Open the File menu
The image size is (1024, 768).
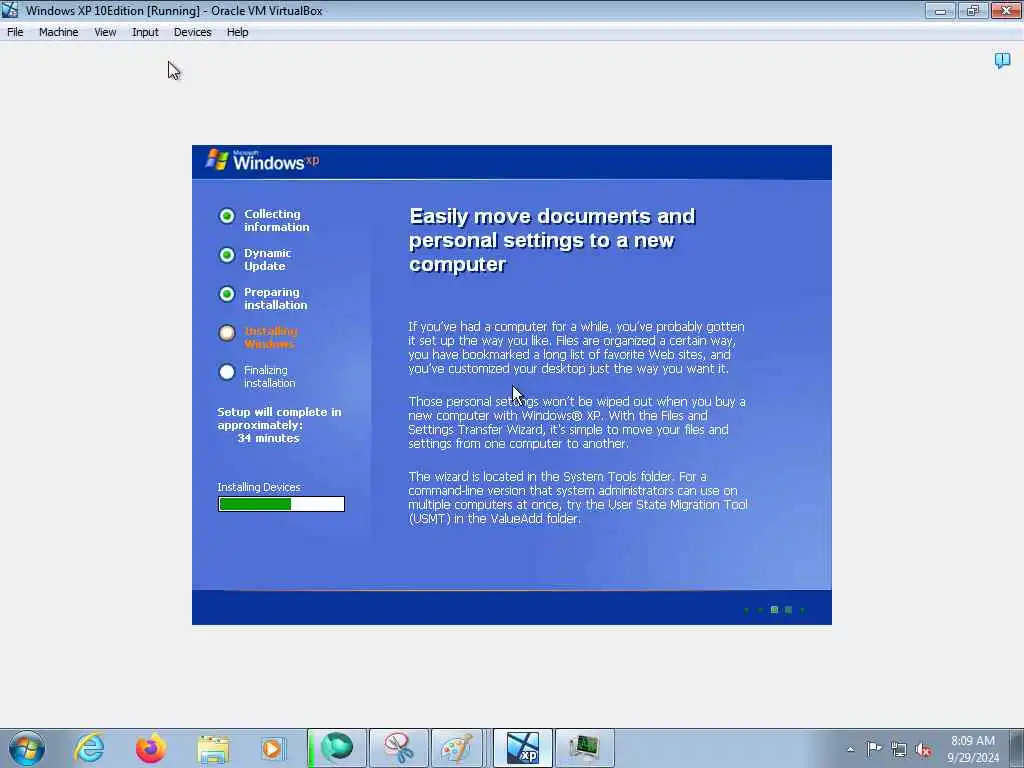point(15,32)
